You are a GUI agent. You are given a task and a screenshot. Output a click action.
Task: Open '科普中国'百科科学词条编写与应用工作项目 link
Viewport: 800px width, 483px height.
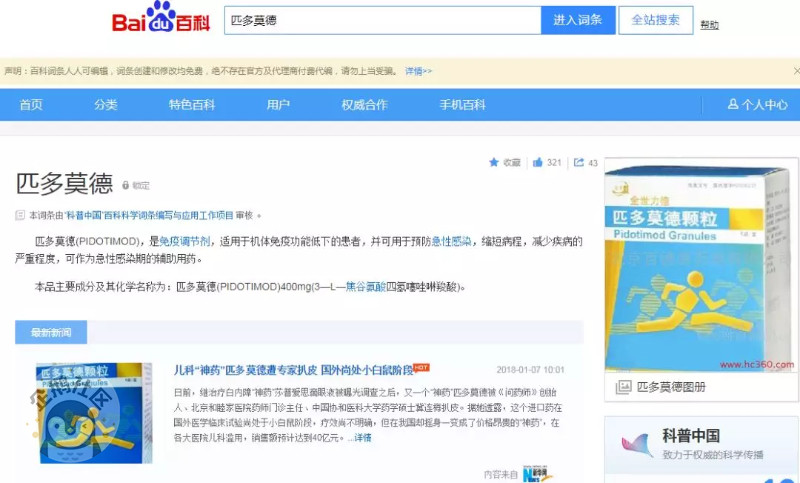point(149,215)
